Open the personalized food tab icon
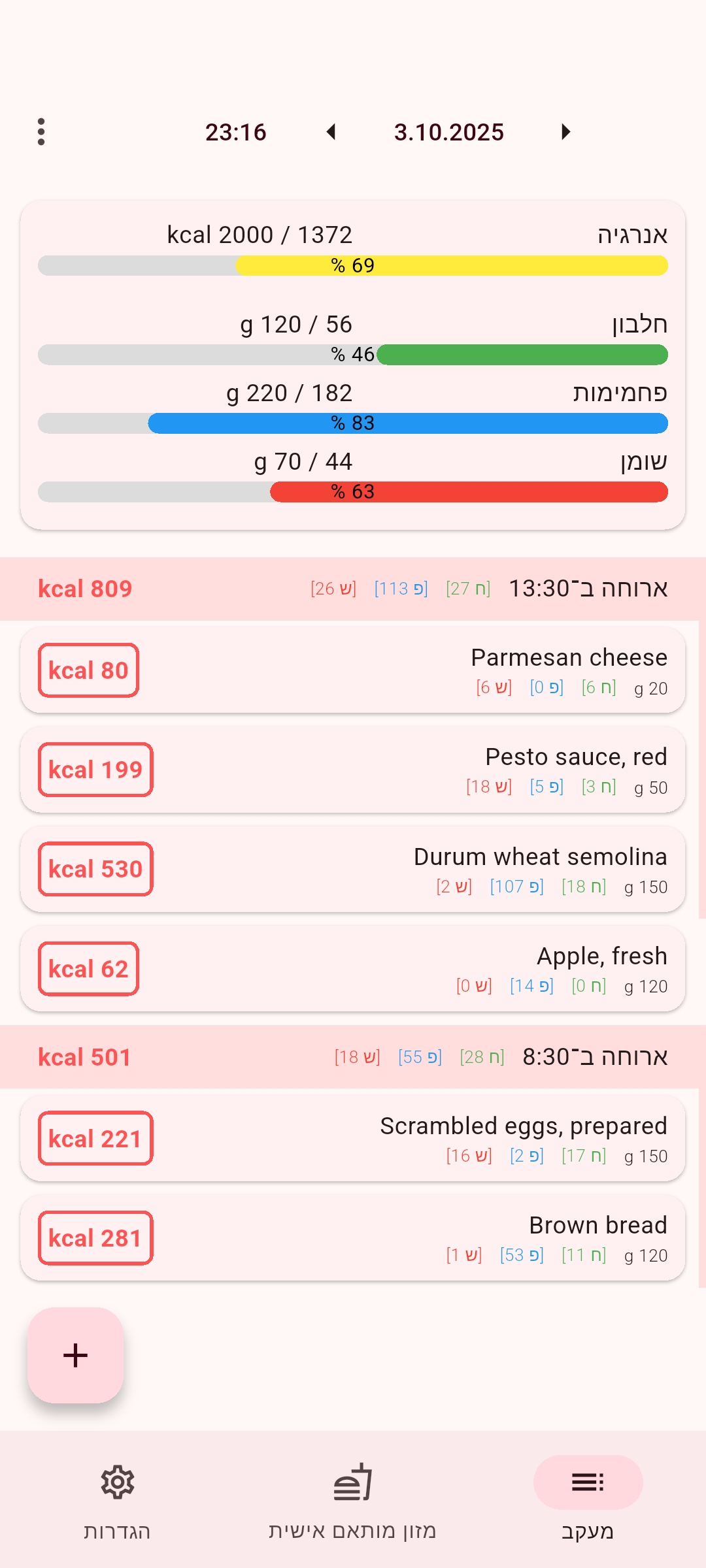This screenshot has height=1568, width=706. point(352,1483)
